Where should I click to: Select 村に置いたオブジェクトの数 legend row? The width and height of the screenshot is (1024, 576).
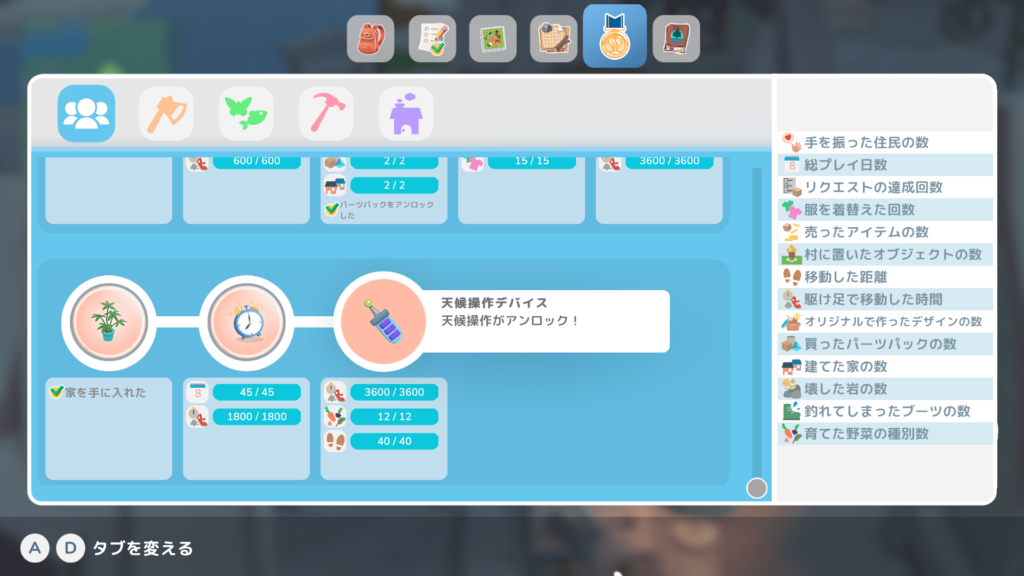[x=886, y=255]
